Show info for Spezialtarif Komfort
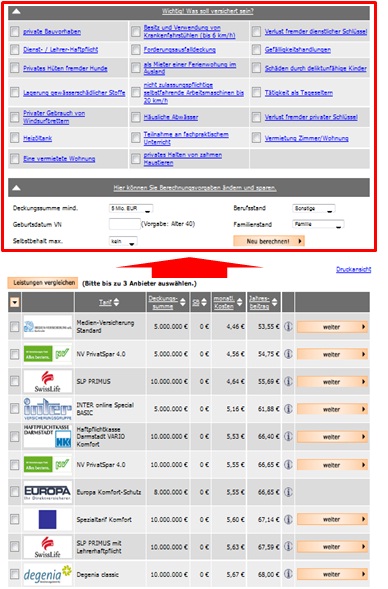The height and width of the screenshot is (589, 388). (x=288, y=519)
